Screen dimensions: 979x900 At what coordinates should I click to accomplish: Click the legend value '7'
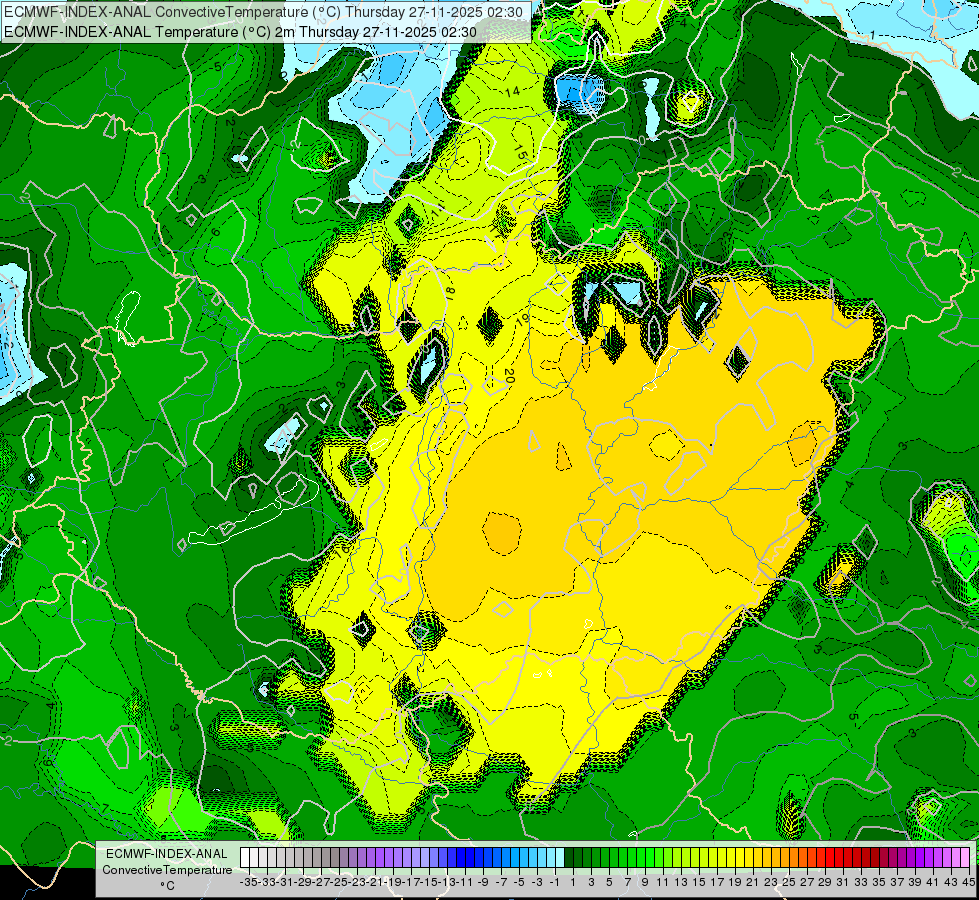click(627, 882)
